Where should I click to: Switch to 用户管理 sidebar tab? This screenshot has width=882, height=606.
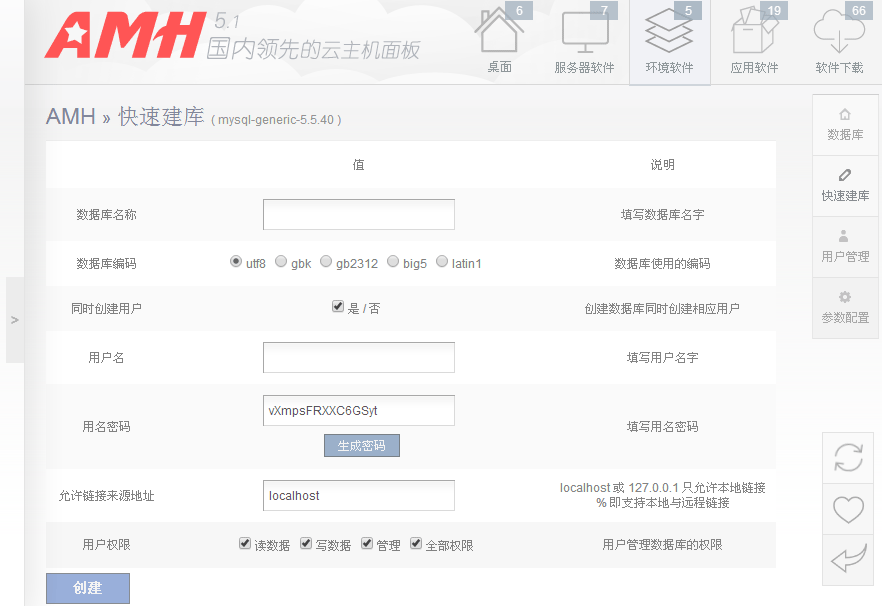pyautogui.click(x=845, y=247)
